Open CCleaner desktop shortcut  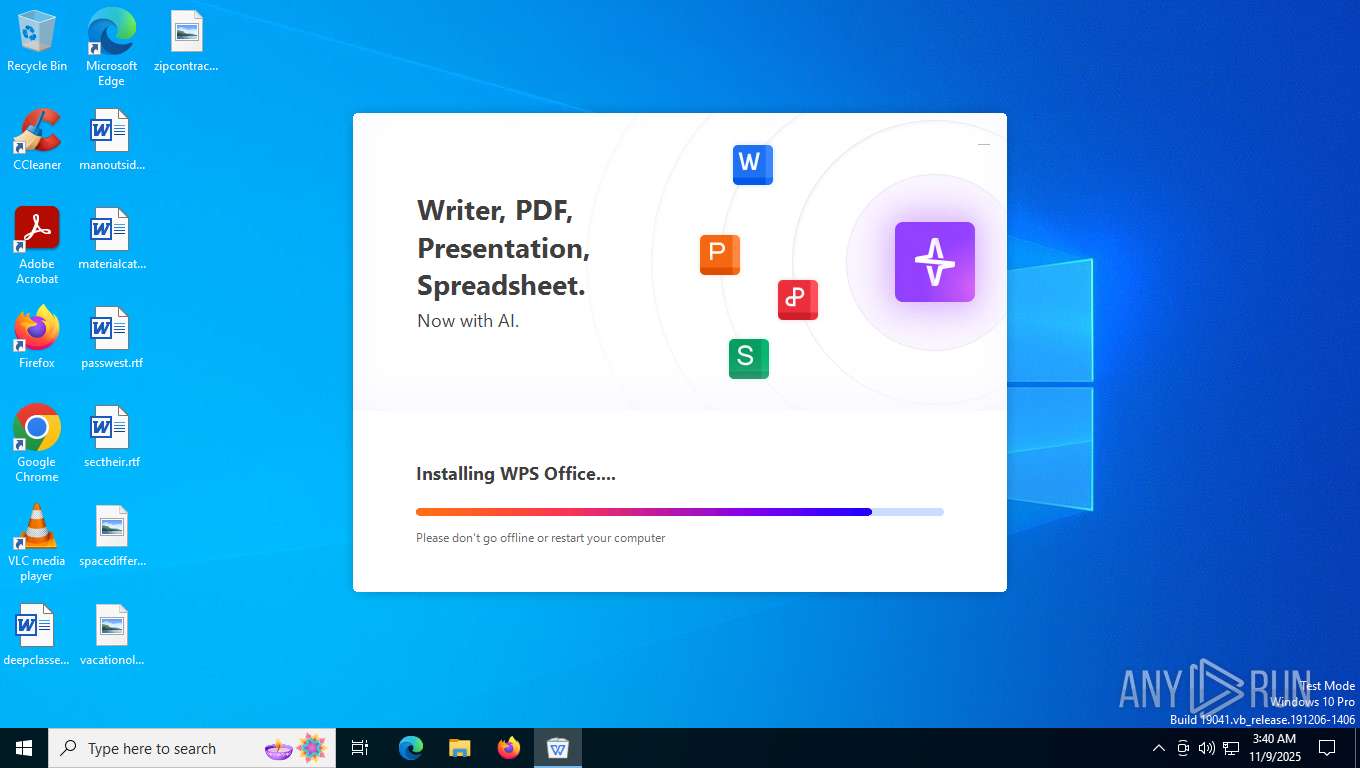(x=37, y=140)
